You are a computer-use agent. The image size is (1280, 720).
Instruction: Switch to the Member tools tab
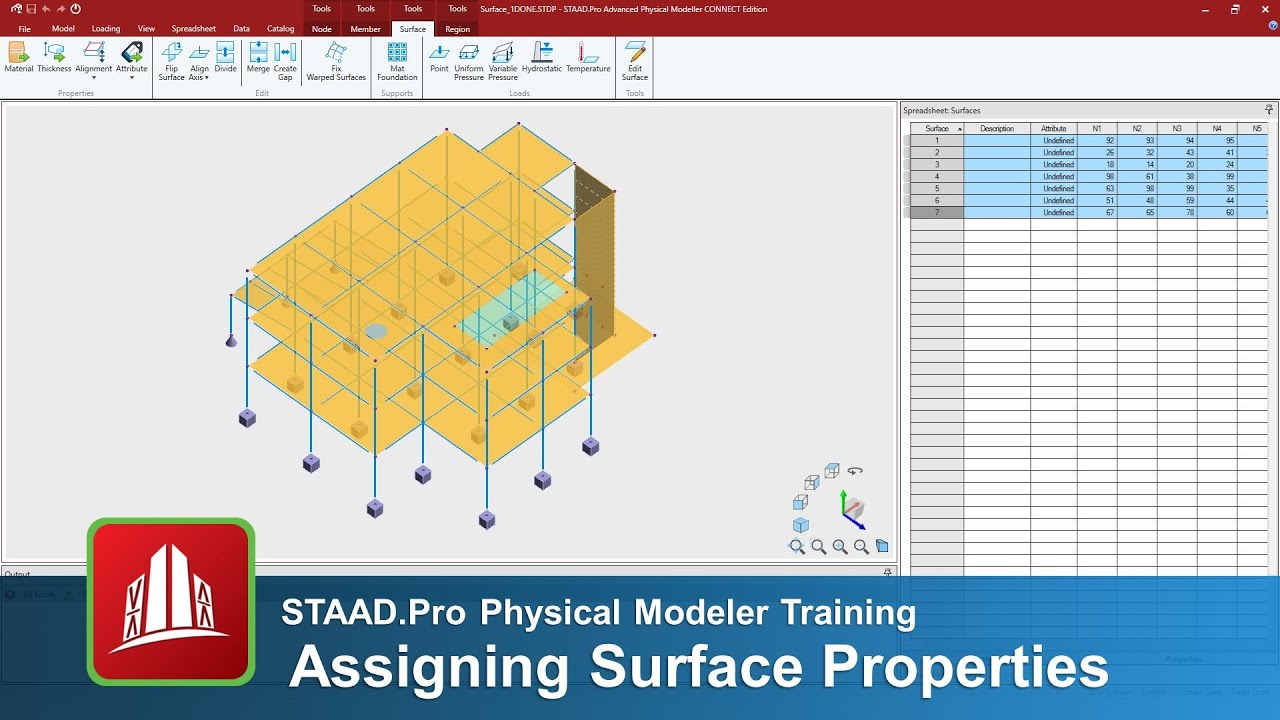click(365, 29)
